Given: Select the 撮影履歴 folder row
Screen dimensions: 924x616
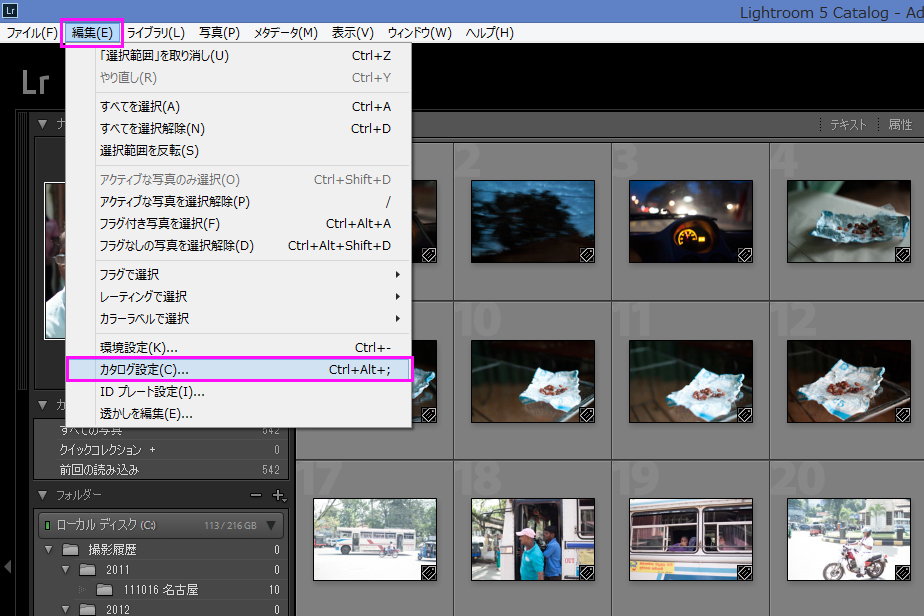Looking at the screenshot, I should point(160,549).
